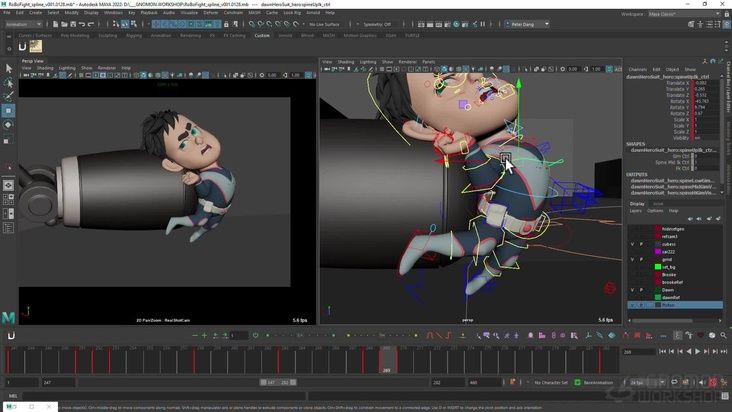Open the No Live Surface field
This screenshot has height=412, width=732.
324,24
